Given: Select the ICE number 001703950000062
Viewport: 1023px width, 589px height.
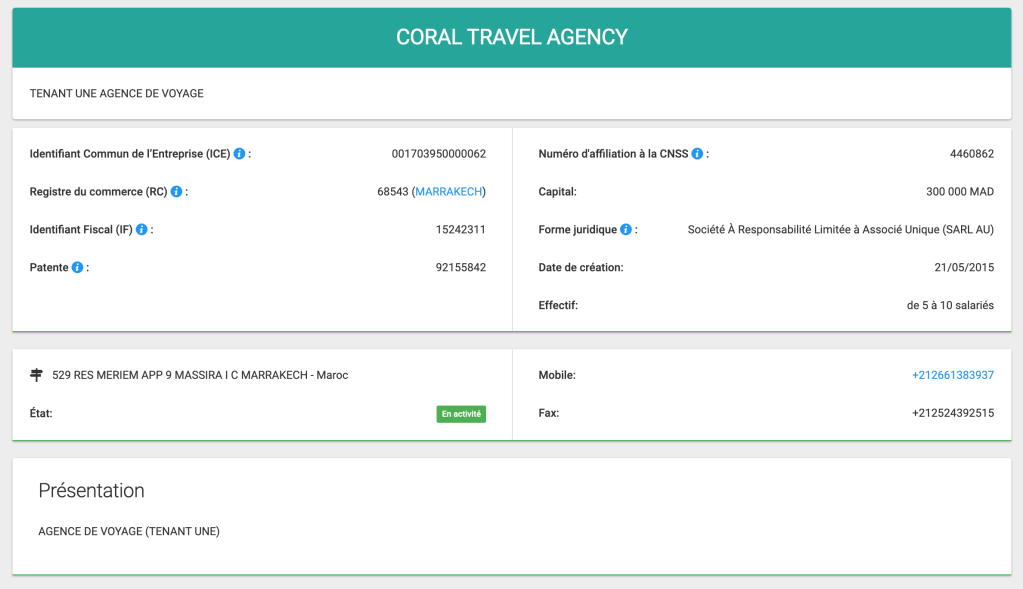Looking at the screenshot, I should [x=438, y=154].
